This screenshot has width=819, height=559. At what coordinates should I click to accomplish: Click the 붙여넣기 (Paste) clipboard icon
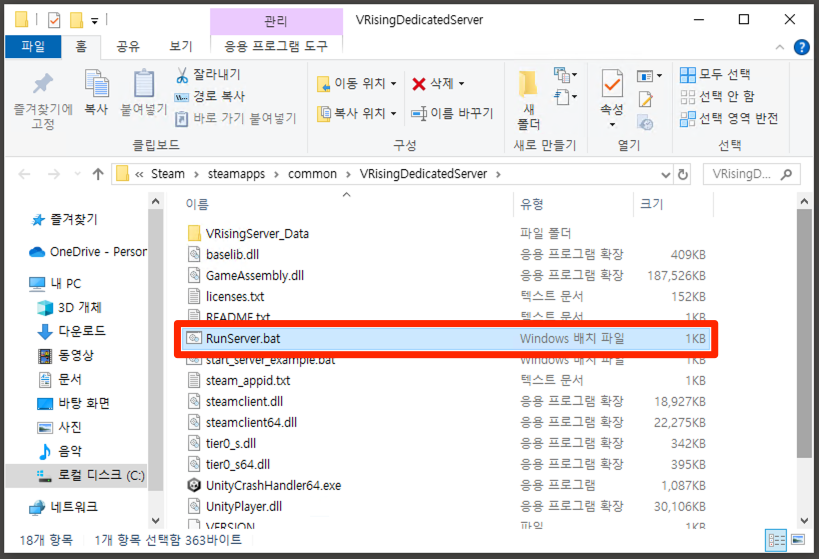click(144, 92)
